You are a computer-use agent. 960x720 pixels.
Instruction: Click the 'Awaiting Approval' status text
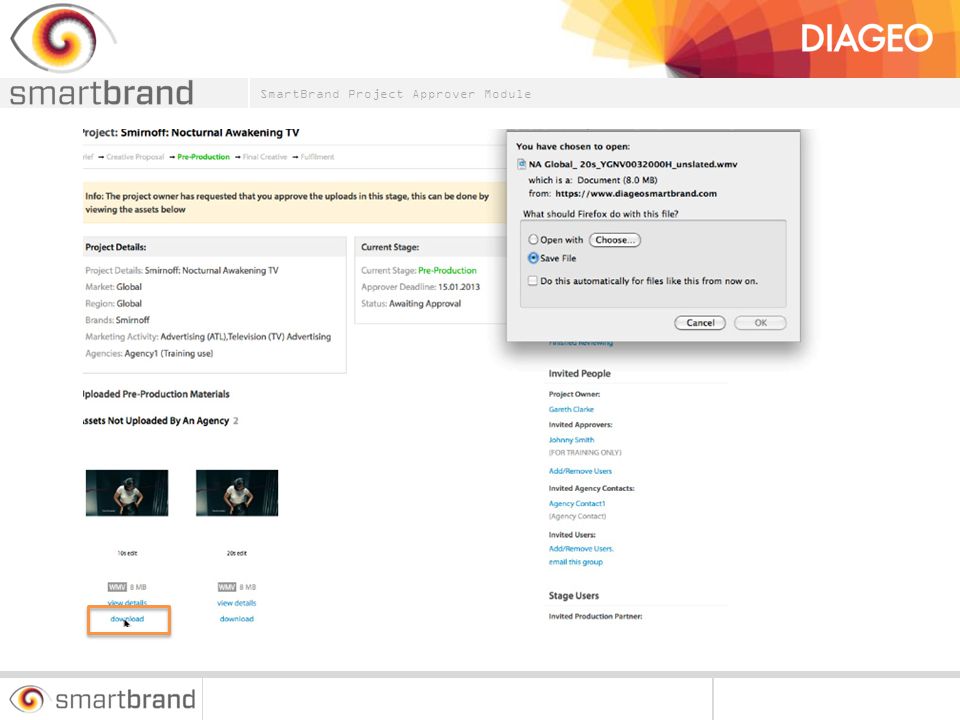pyautogui.click(x=425, y=304)
